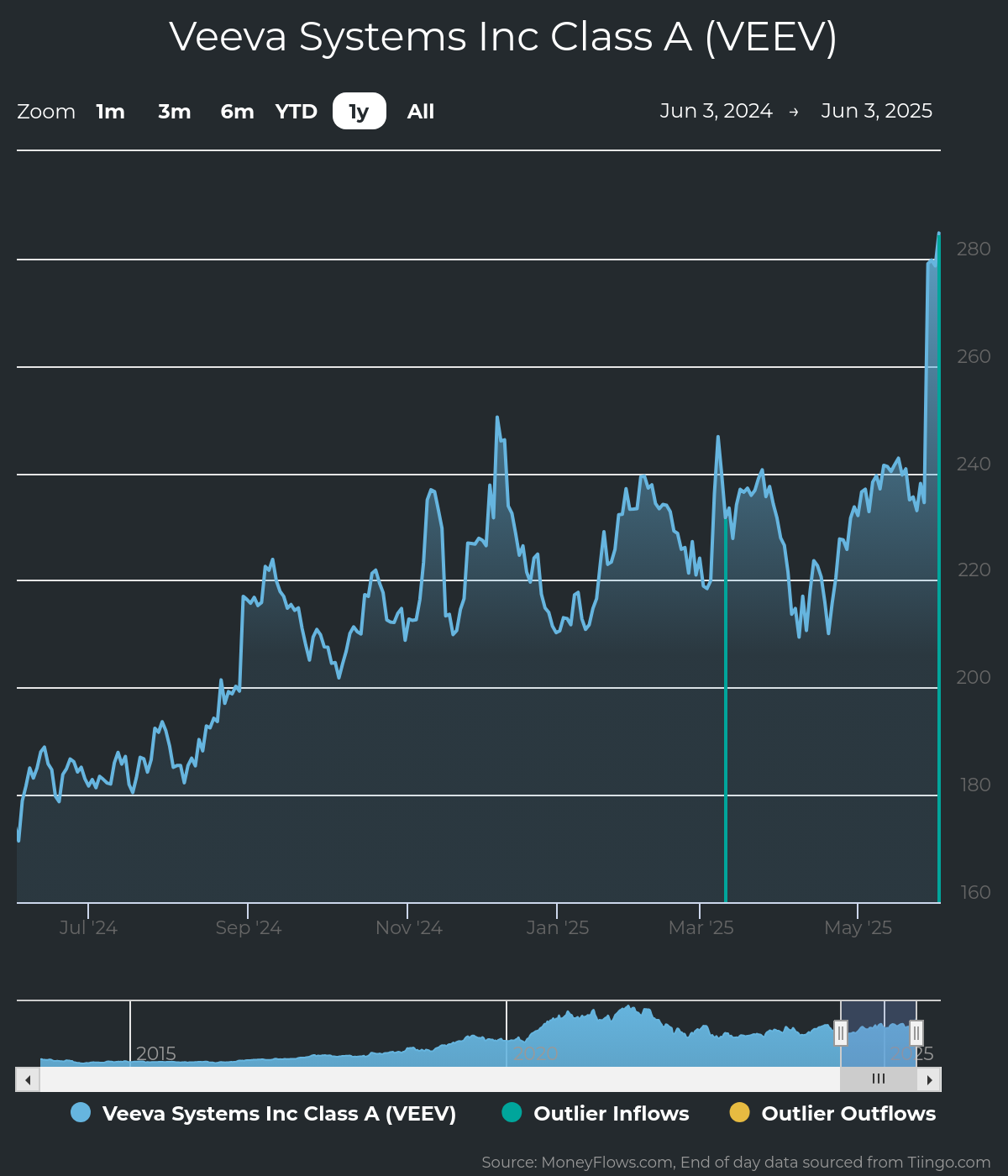Click the left navigator range handle
This screenshot has width=1008, height=1176.
click(841, 1033)
